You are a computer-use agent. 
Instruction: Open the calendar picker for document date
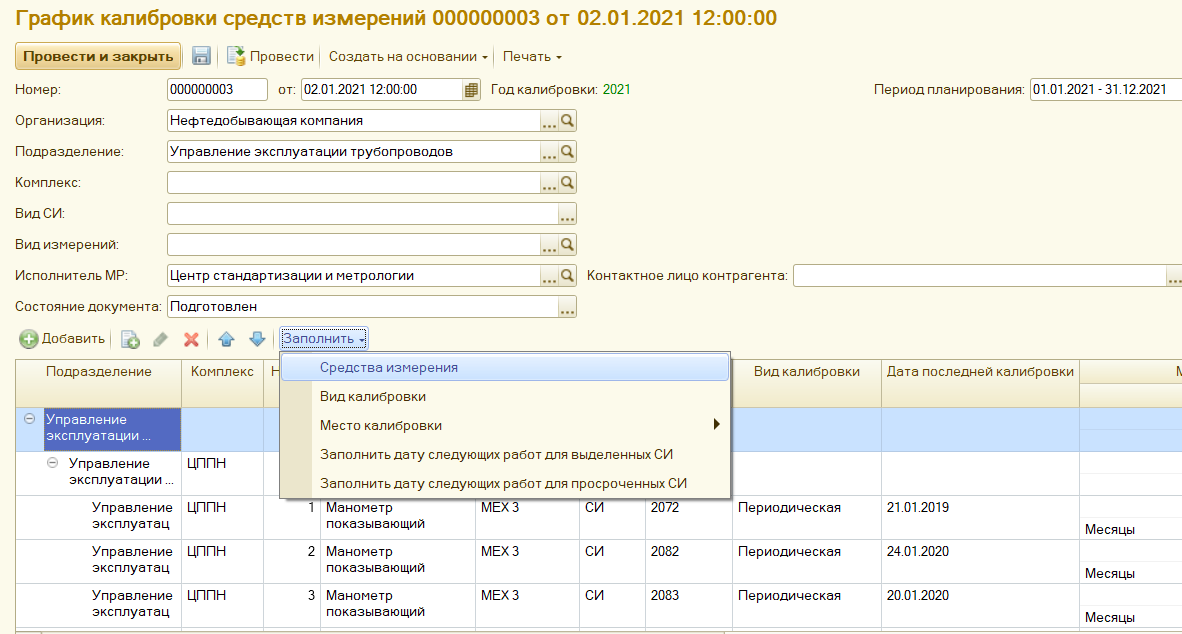pos(471,90)
